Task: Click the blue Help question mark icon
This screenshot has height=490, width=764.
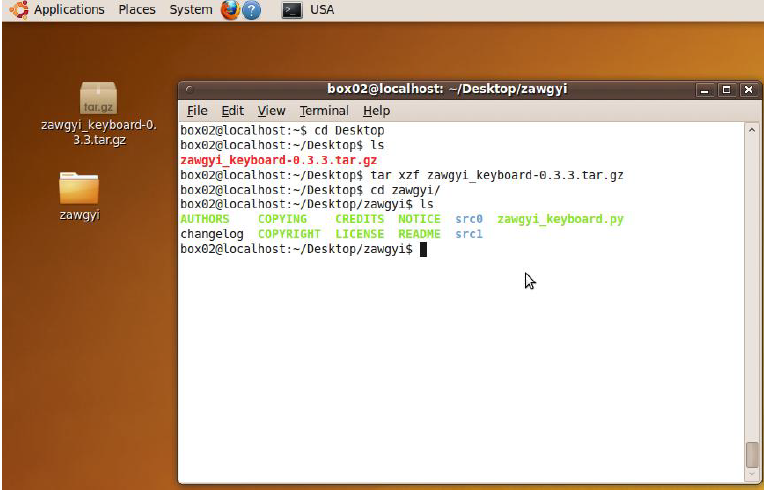Action: click(x=251, y=10)
